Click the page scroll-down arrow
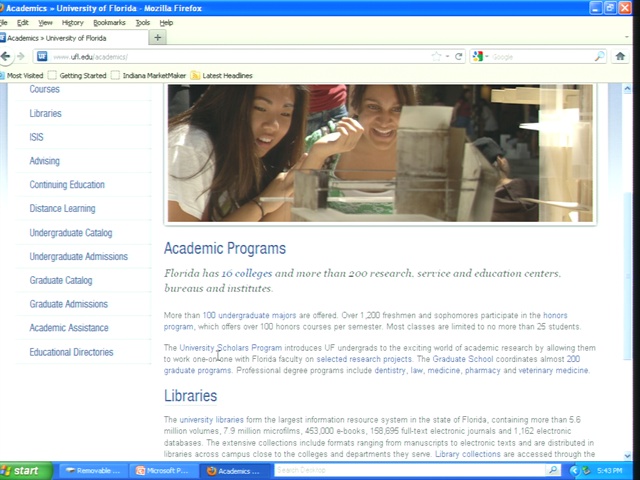Screen dimensions: 640x480 click(628, 455)
